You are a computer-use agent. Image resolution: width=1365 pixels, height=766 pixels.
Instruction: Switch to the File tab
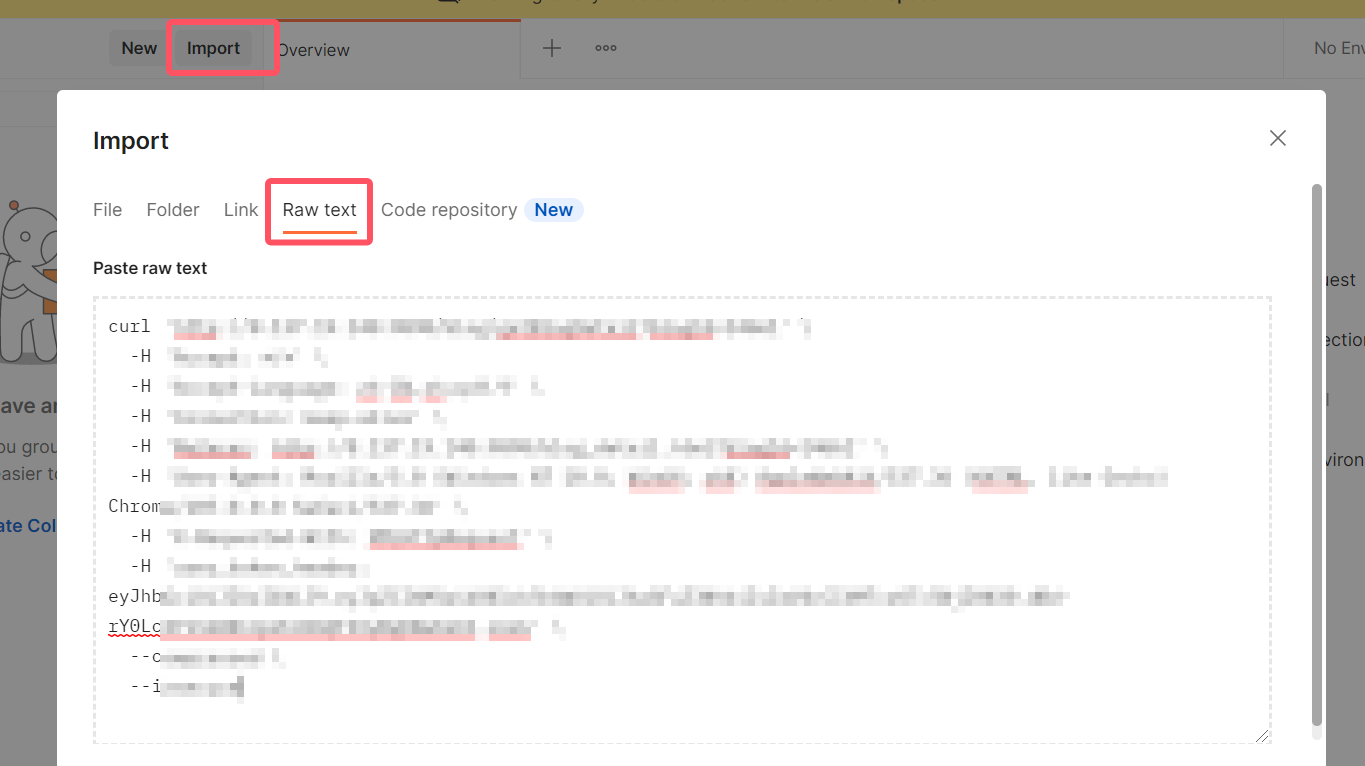point(107,210)
